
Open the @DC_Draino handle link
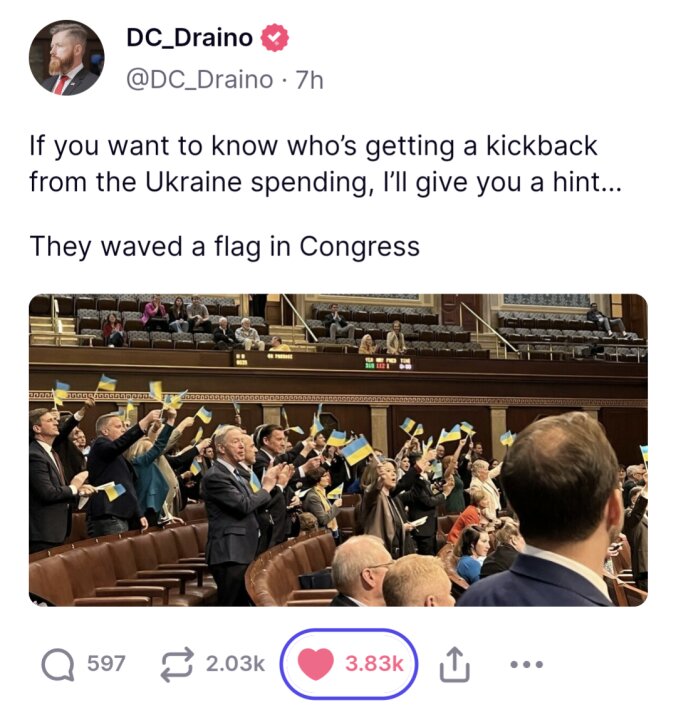[199, 79]
